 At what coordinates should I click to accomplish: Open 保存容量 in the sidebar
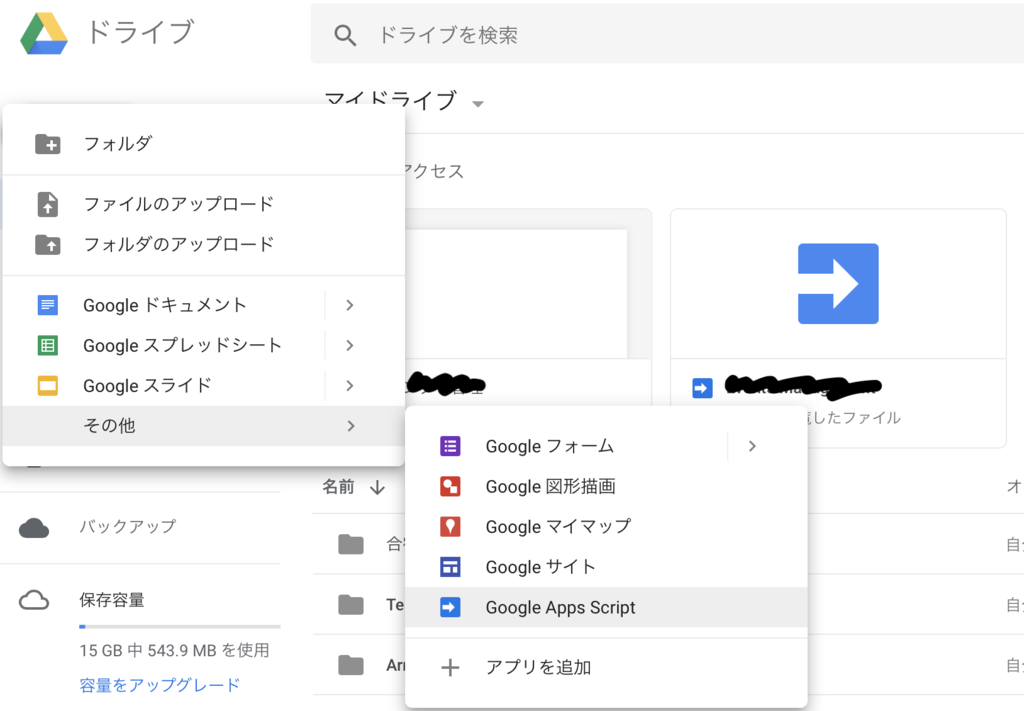tap(112, 600)
